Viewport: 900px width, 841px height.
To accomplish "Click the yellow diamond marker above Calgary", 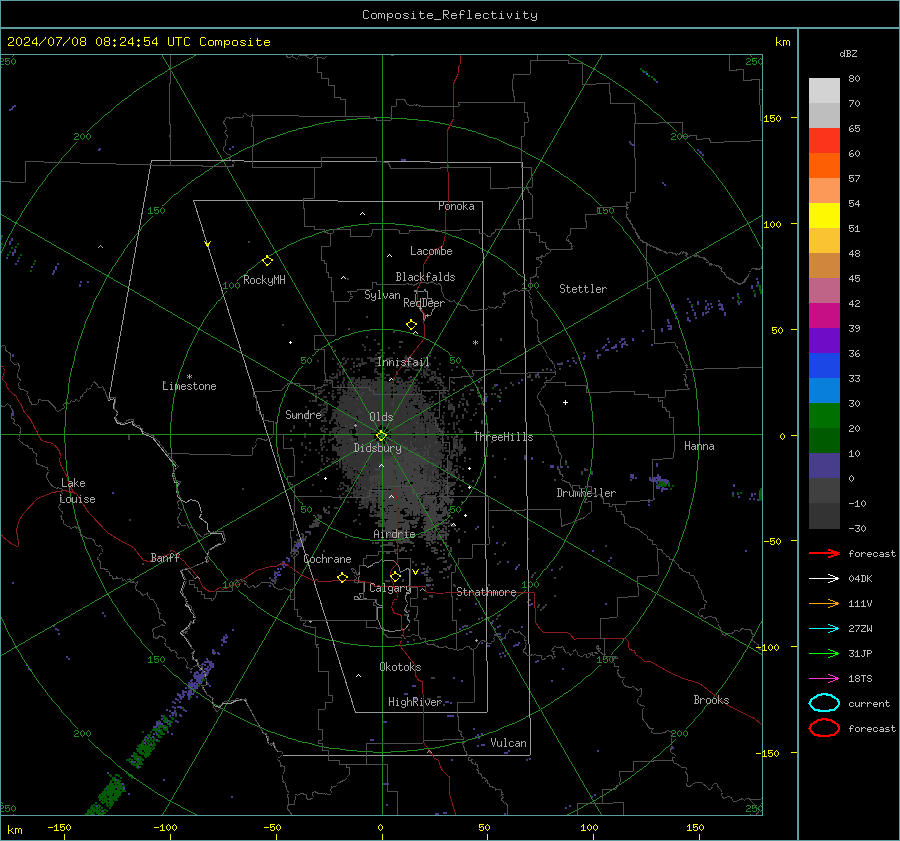I will (x=395, y=576).
